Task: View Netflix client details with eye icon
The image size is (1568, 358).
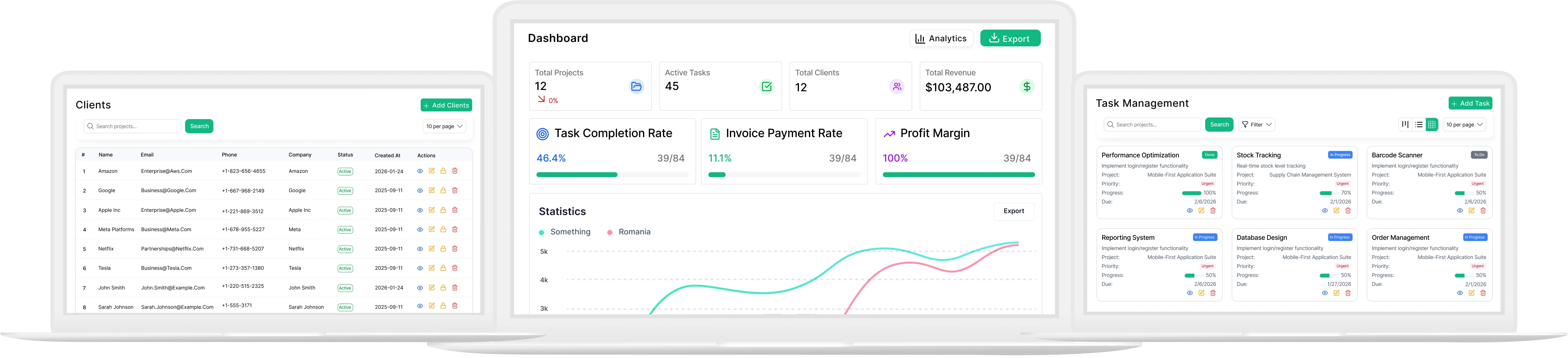Action: (420, 249)
